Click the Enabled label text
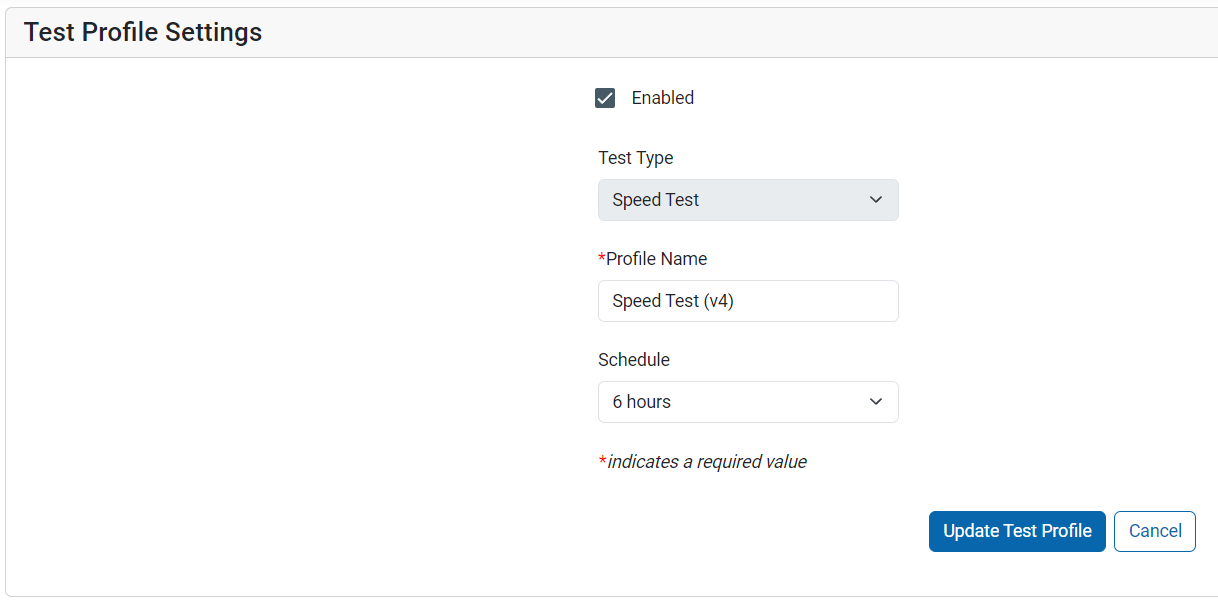Viewport: 1218px width, 602px height. tap(663, 98)
